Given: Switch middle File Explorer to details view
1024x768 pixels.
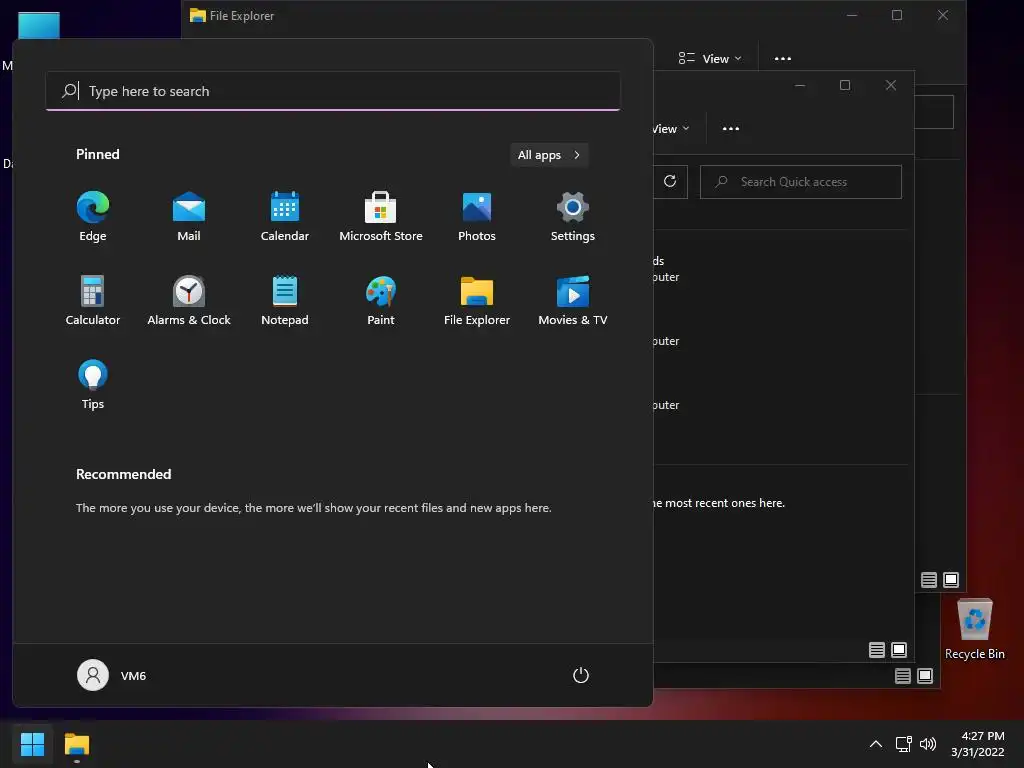Looking at the screenshot, I should [876, 650].
